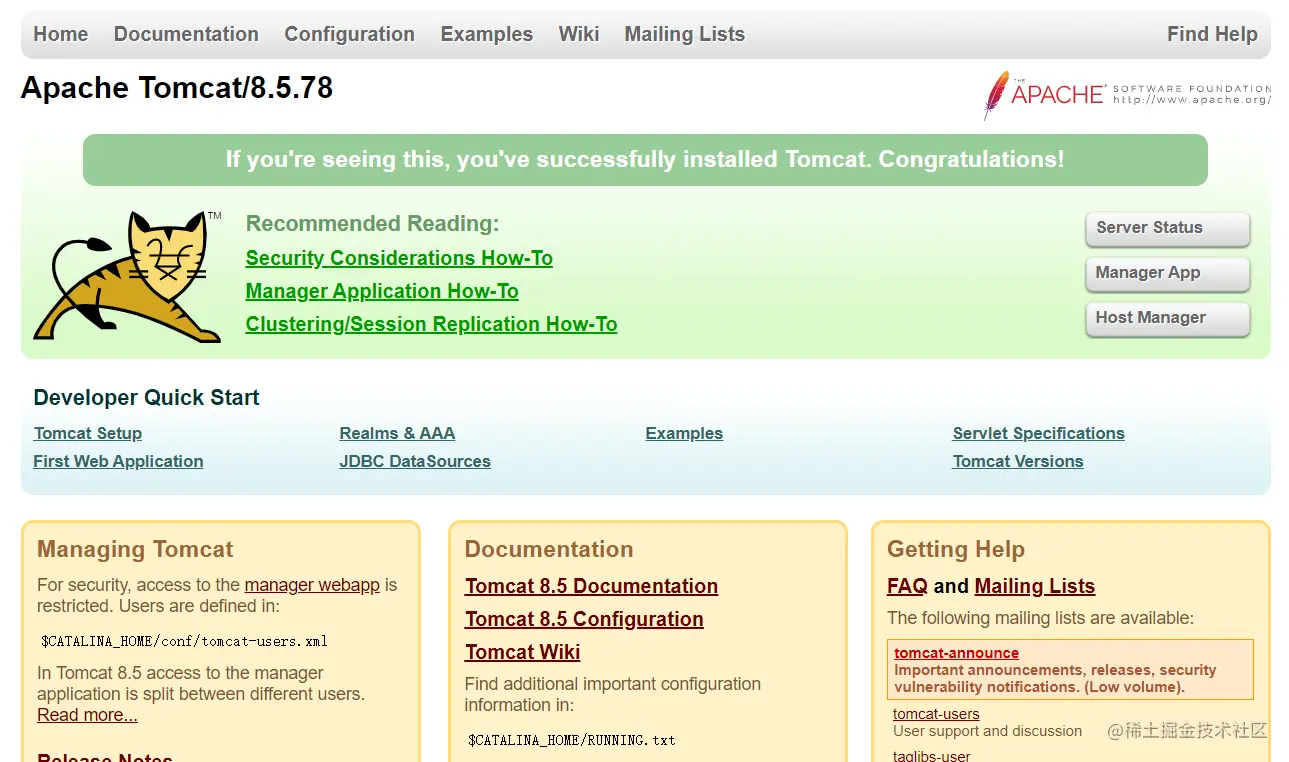Open Clustering/Session Replication How-To link
Image resolution: width=1289 pixels, height=762 pixels.
coord(431,324)
